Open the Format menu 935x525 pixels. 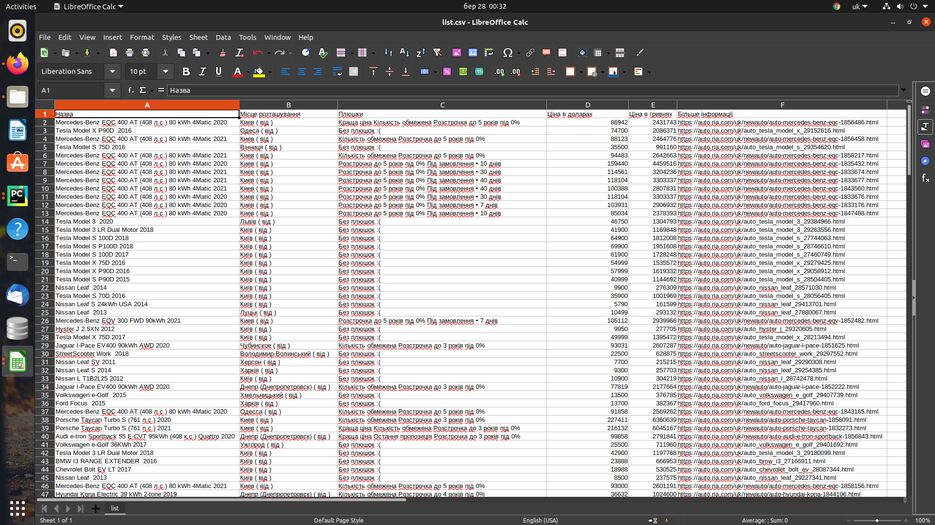tap(142, 37)
